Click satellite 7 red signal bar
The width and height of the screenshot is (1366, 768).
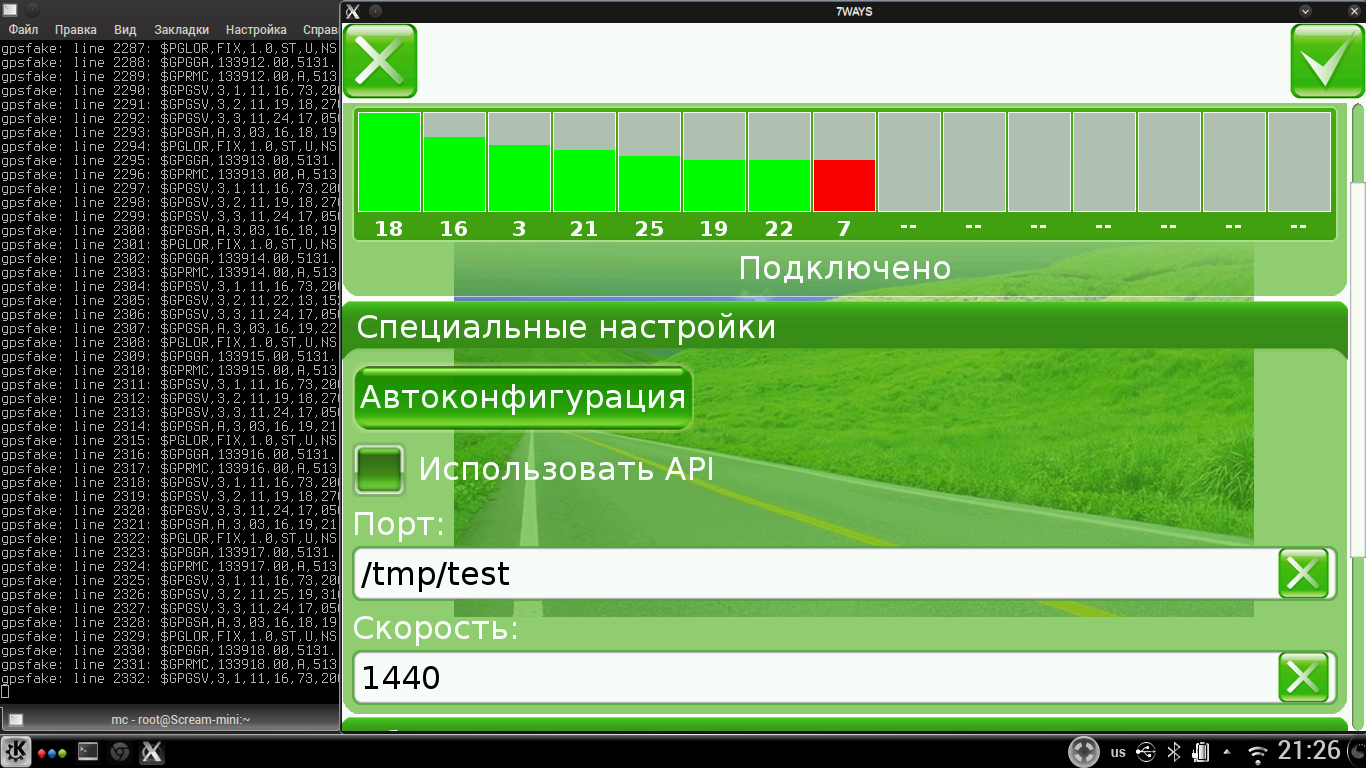coord(844,185)
